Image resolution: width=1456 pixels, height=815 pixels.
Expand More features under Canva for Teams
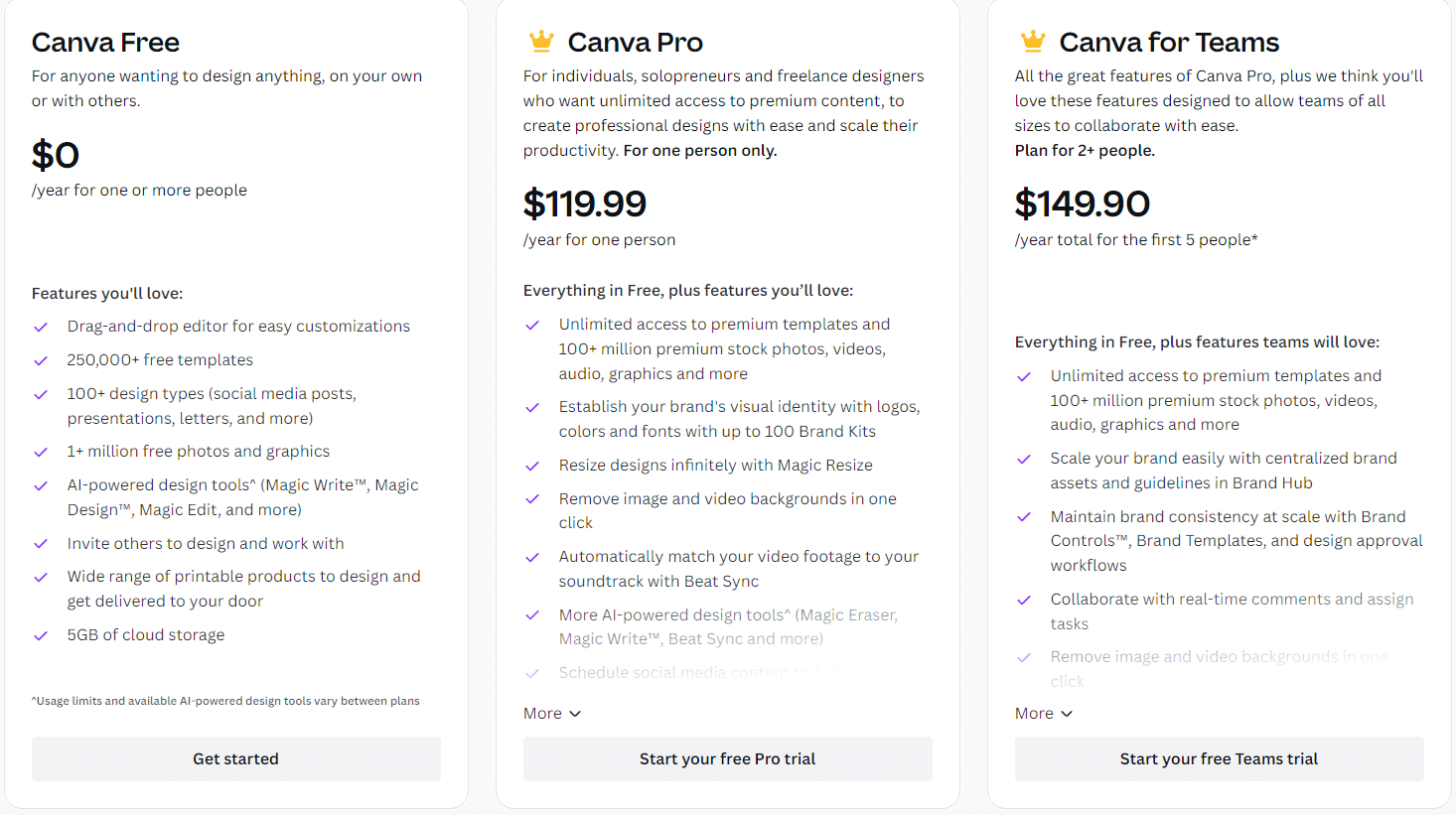click(x=1044, y=714)
